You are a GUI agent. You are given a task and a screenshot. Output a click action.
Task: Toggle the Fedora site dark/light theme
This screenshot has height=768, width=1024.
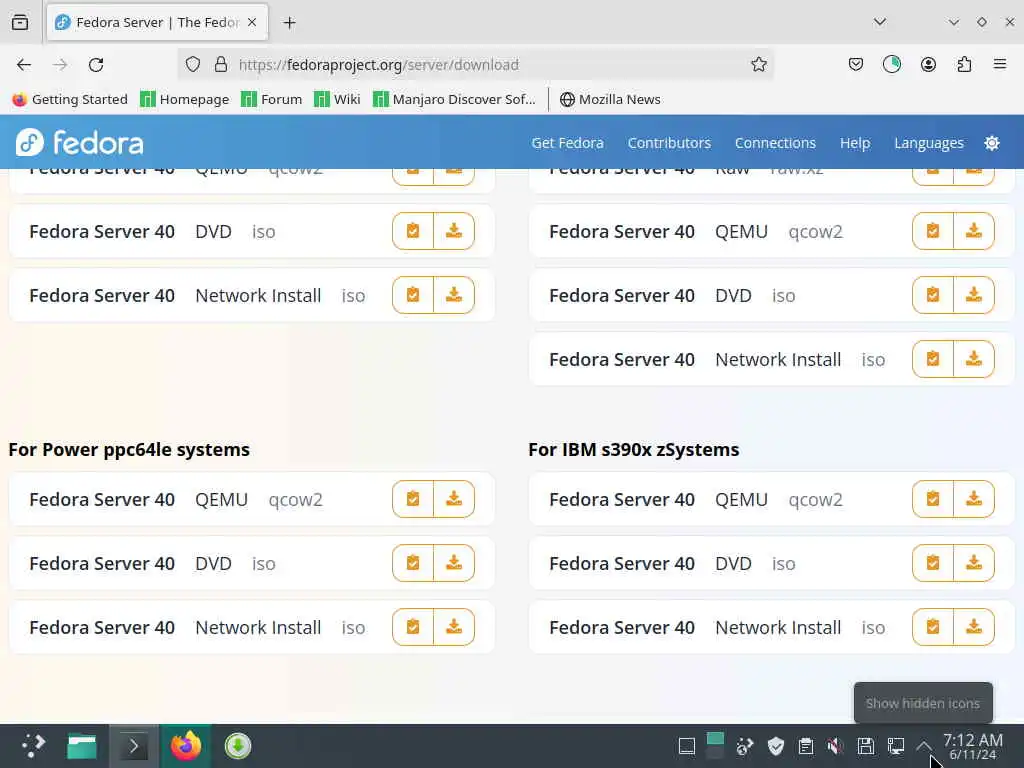click(991, 143)
